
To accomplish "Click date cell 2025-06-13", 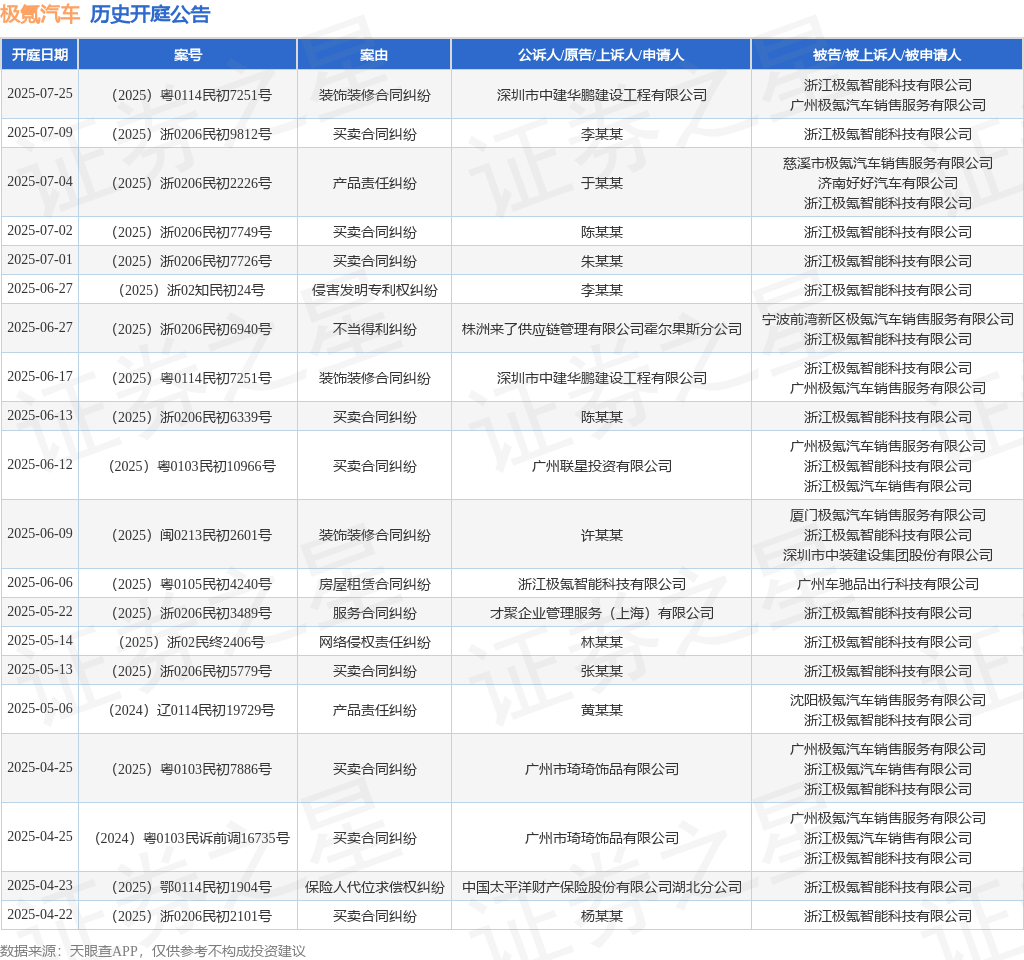I will tap(40, 416).
